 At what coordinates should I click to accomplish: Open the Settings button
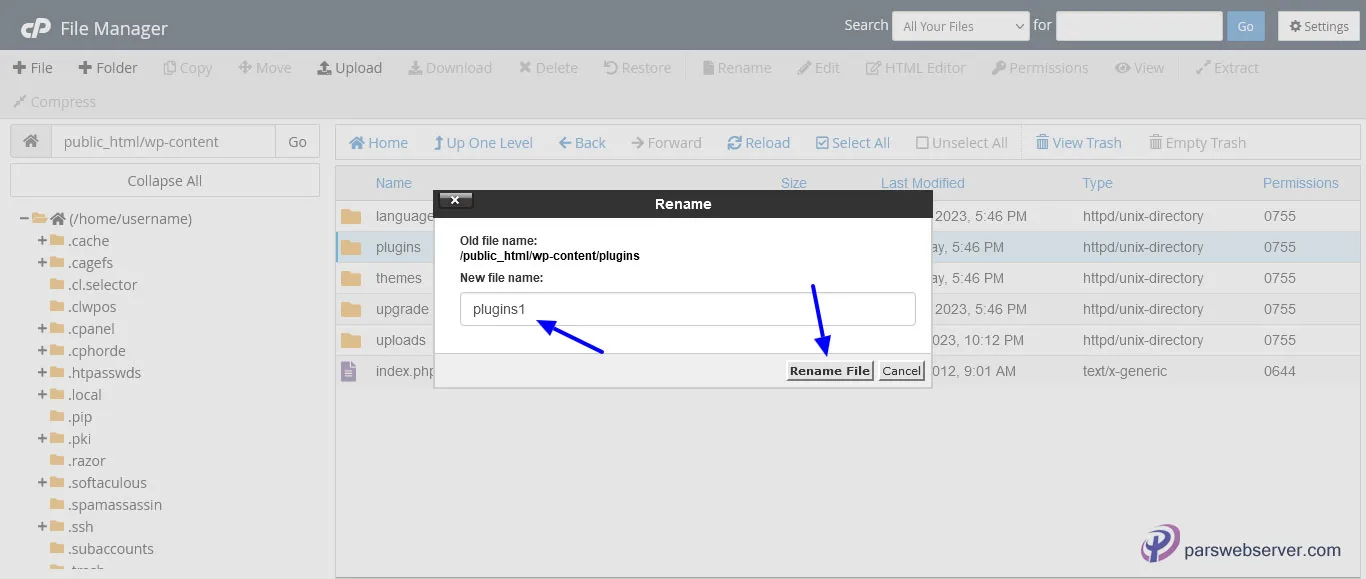[1318, 26]
